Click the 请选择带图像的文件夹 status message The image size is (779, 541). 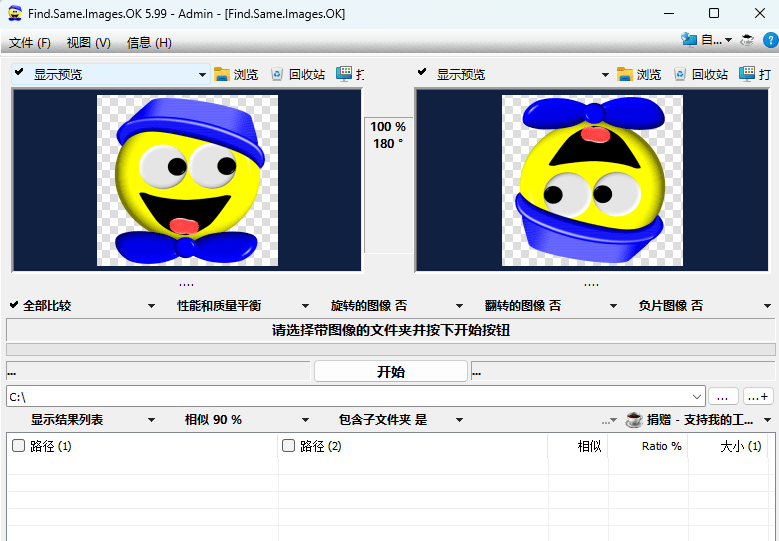click(x=391, y=330)
